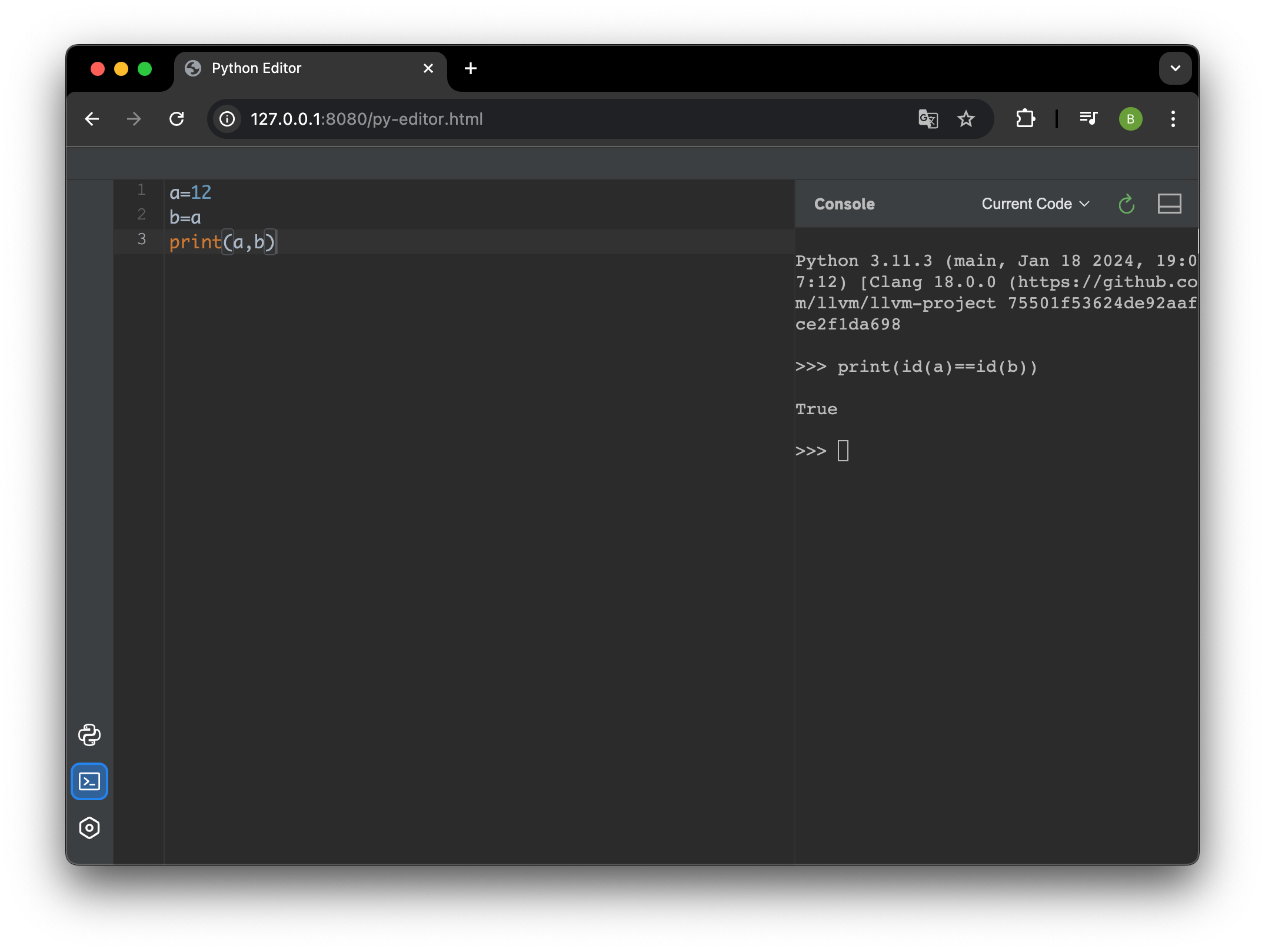Click the Python 3.11.3 version banner text
Image resolution: width=1265 pixels, height=952 pixels.
(x=996, y=292)
